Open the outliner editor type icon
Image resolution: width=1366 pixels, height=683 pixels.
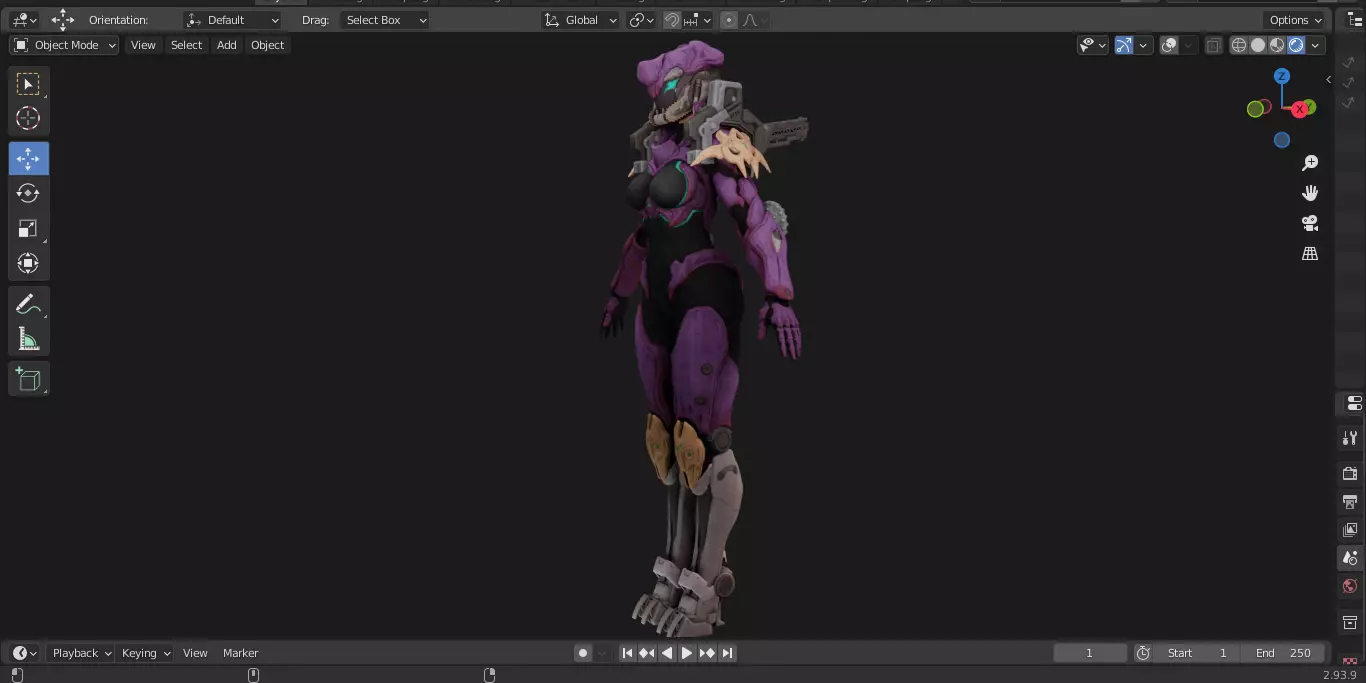1355,20
